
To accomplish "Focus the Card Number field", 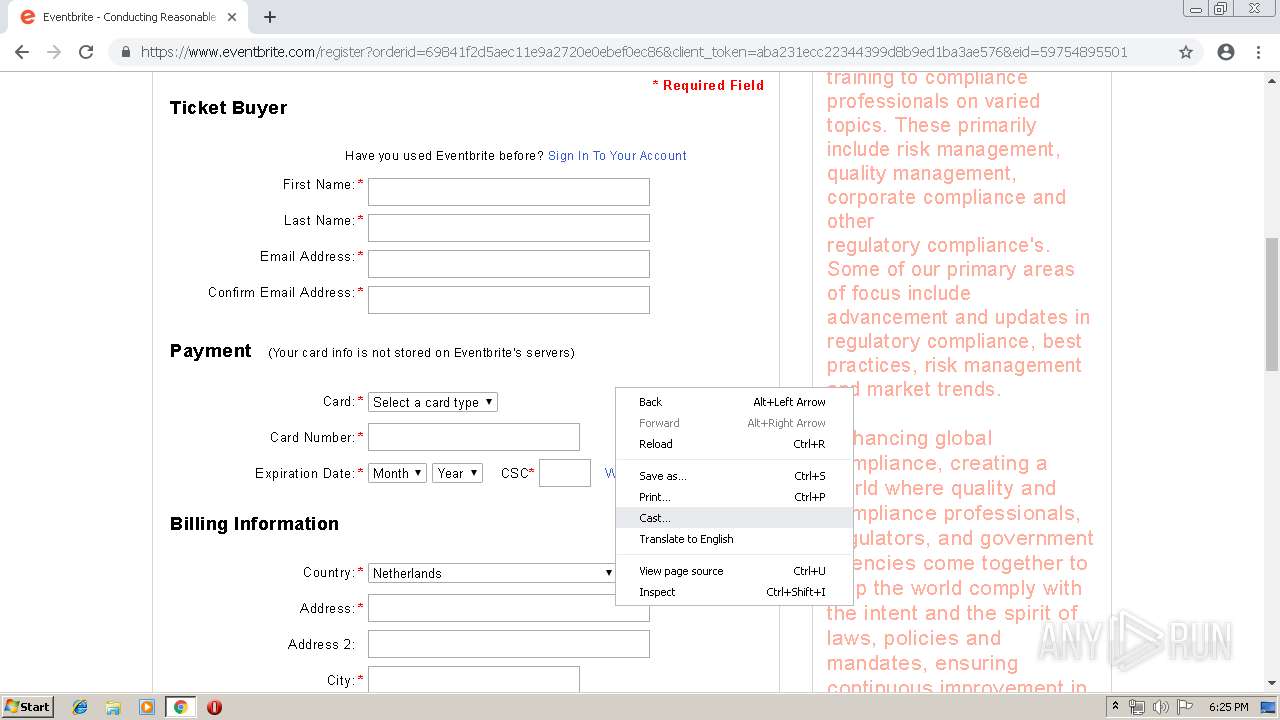I will pyautogui.click(x=474, y=437).
